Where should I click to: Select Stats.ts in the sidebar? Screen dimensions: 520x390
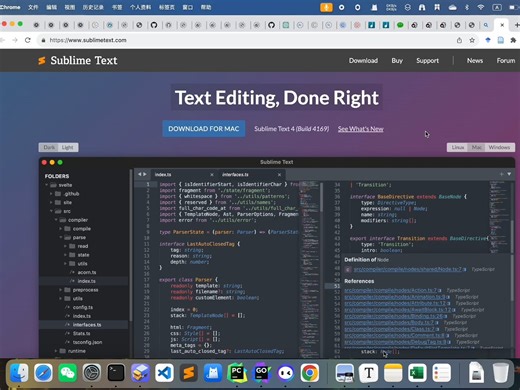point(81,333)
